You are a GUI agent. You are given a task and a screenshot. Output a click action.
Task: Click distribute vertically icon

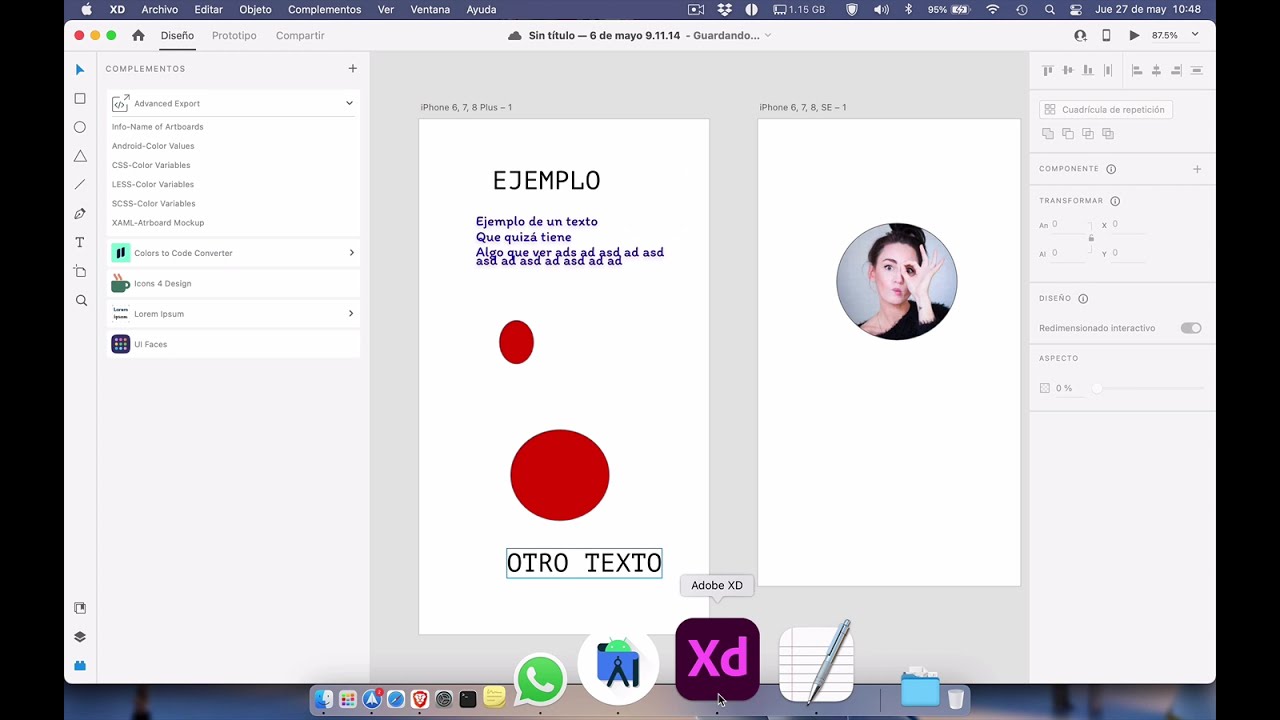click(x=1197, y=70)
